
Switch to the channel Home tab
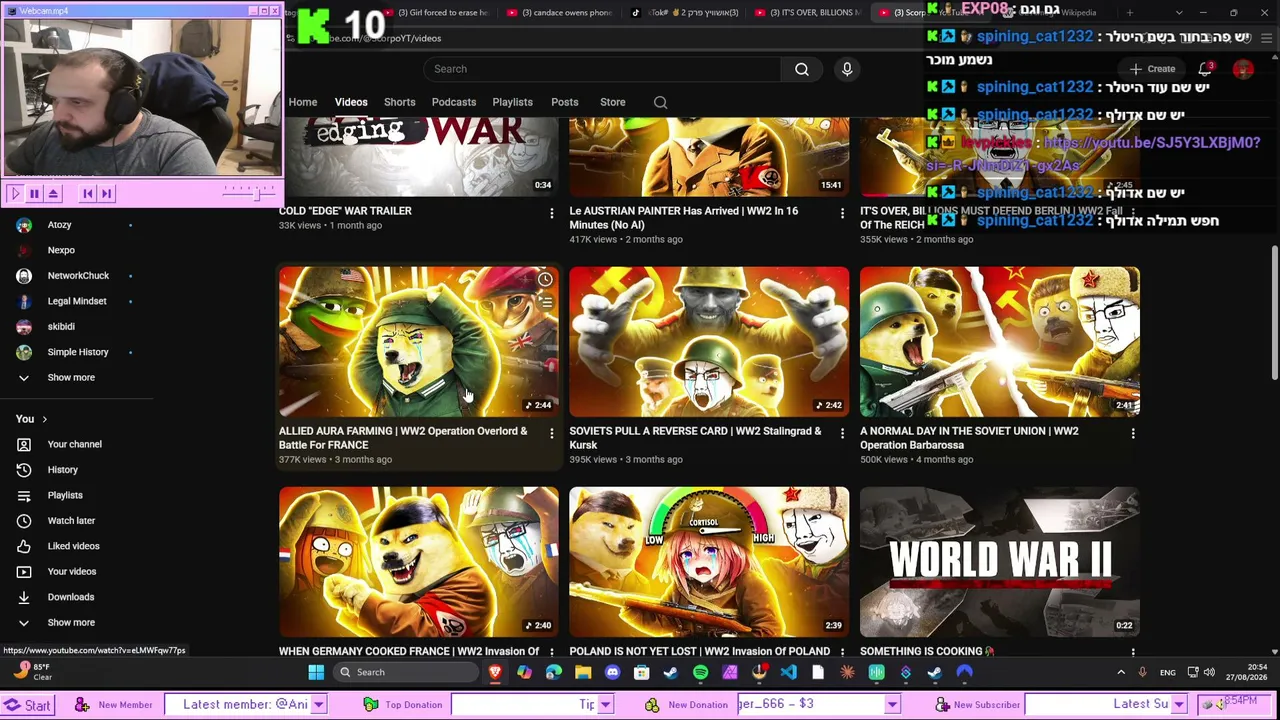coord(303,102)
